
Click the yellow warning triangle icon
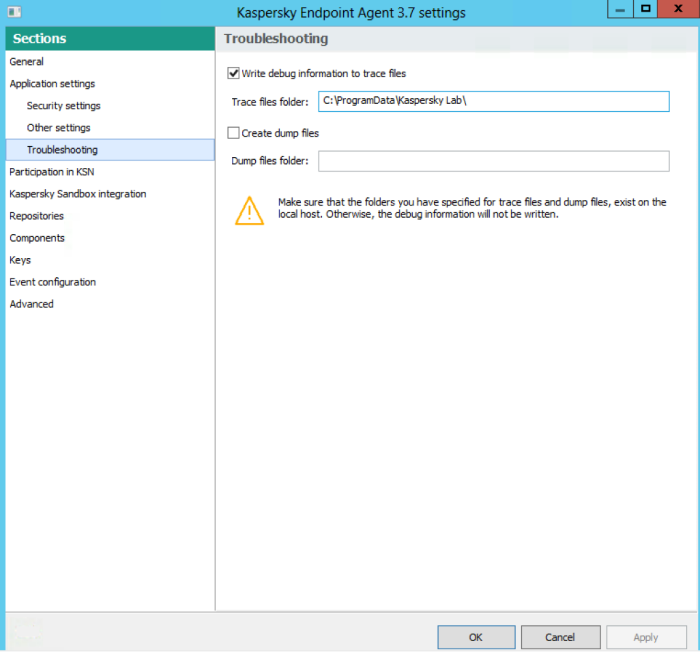249,211
